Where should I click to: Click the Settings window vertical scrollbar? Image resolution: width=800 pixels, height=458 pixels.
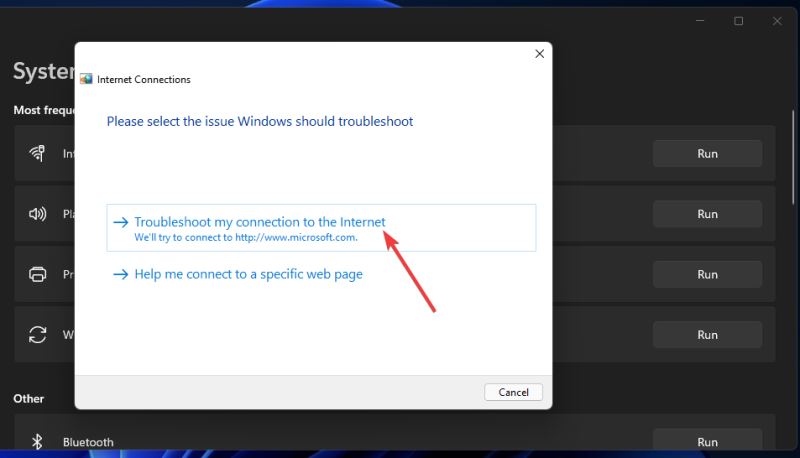point(793,157)
